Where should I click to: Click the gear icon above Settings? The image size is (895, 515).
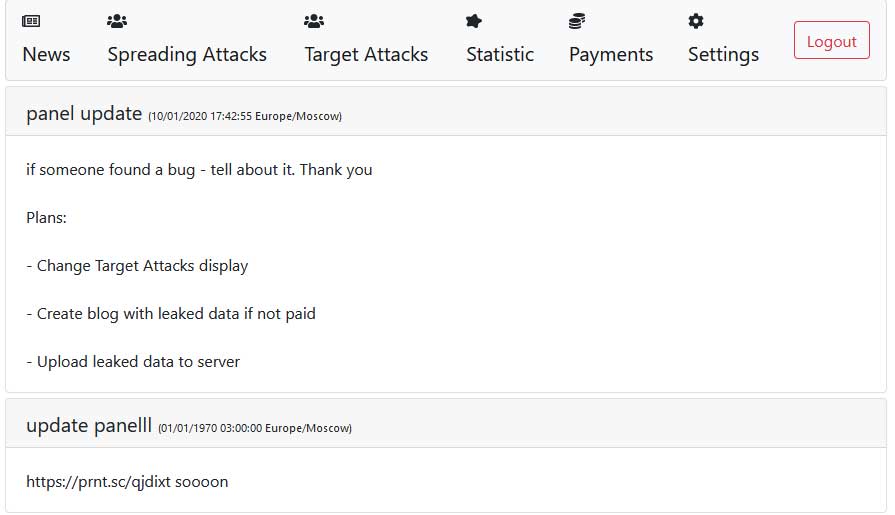click(696, 21)
